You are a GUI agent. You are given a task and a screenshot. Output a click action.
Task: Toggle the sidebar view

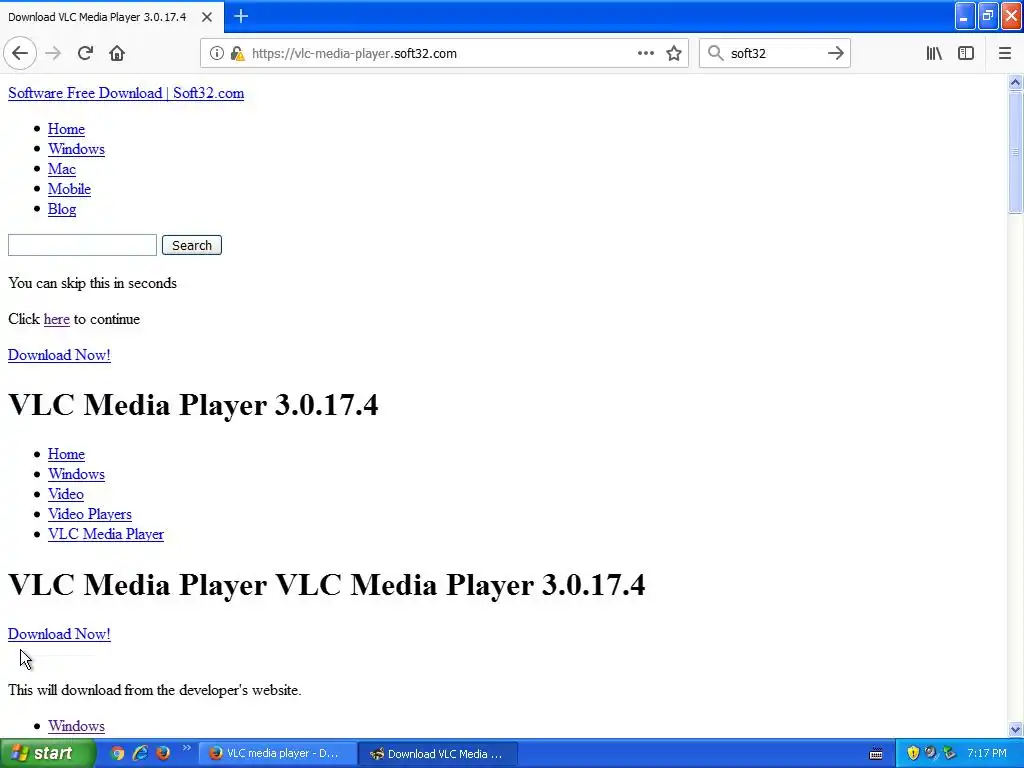(x=966, y=54)
